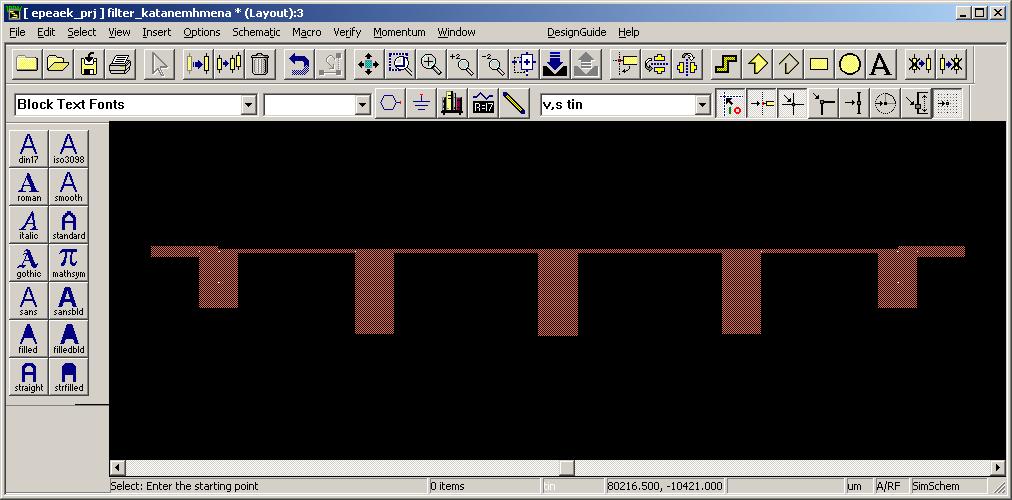Toggle edge snap mode (arrow to box edge)
Screen dimensions: 1012x500
tap(916, 103)
